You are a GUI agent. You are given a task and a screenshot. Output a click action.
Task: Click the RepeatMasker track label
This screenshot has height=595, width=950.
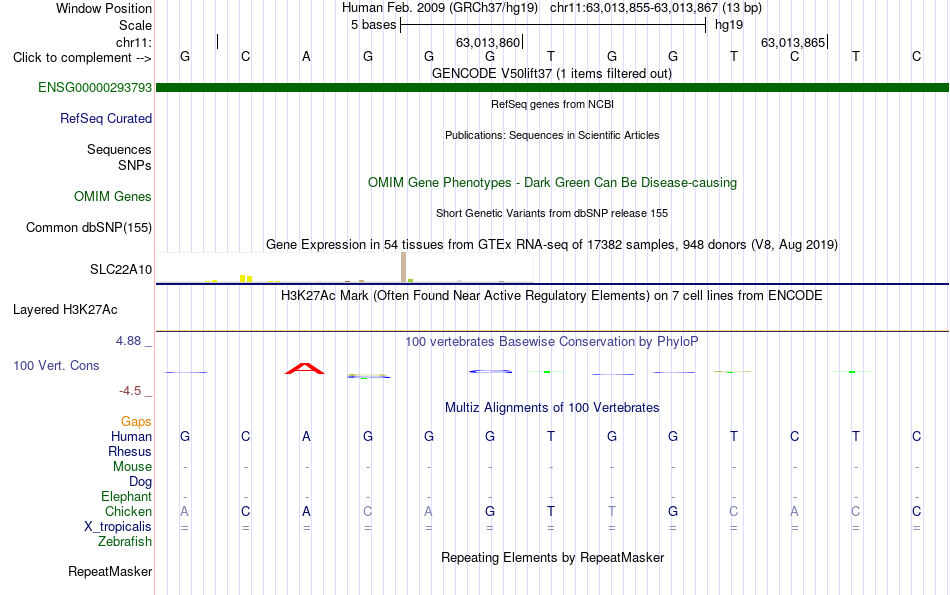110,571
